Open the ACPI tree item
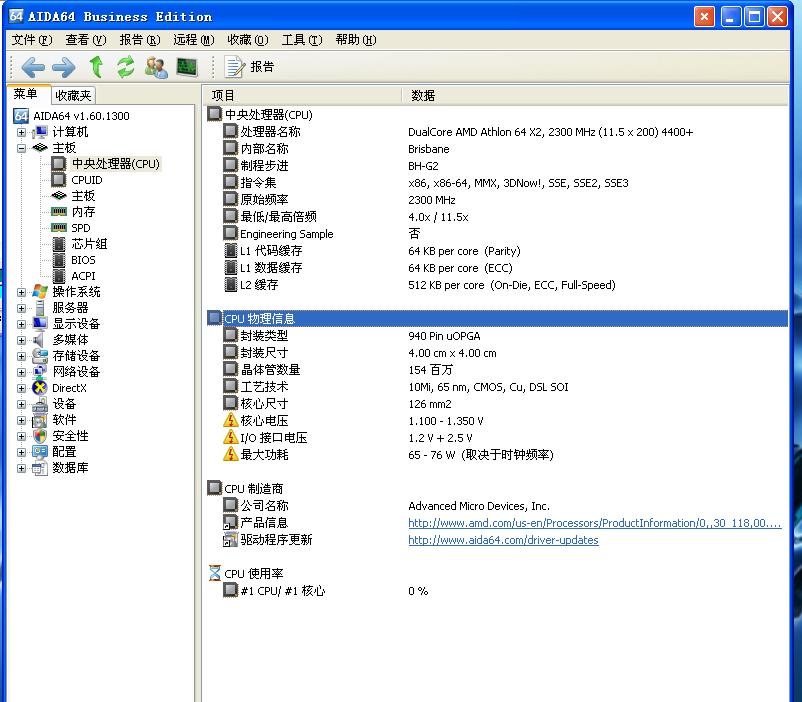The width and height of the screenshot is (802, 702). pos(83,276)
